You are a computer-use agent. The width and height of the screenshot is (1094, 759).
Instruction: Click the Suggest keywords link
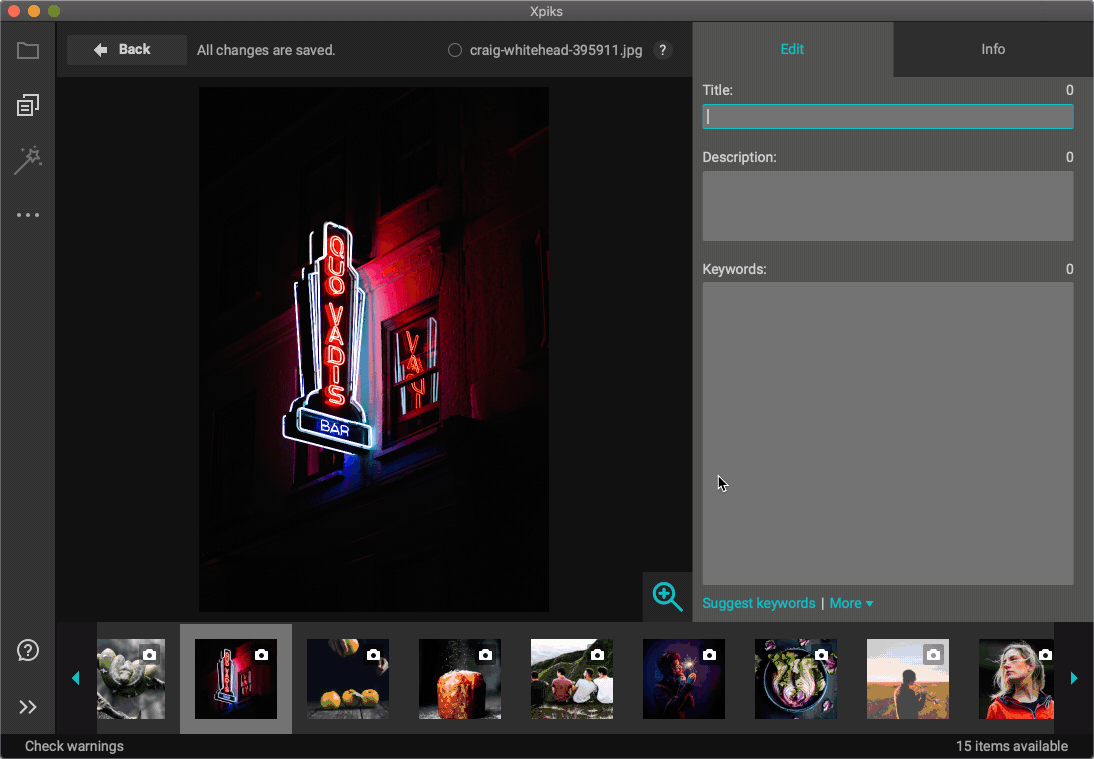click(758, 603)
